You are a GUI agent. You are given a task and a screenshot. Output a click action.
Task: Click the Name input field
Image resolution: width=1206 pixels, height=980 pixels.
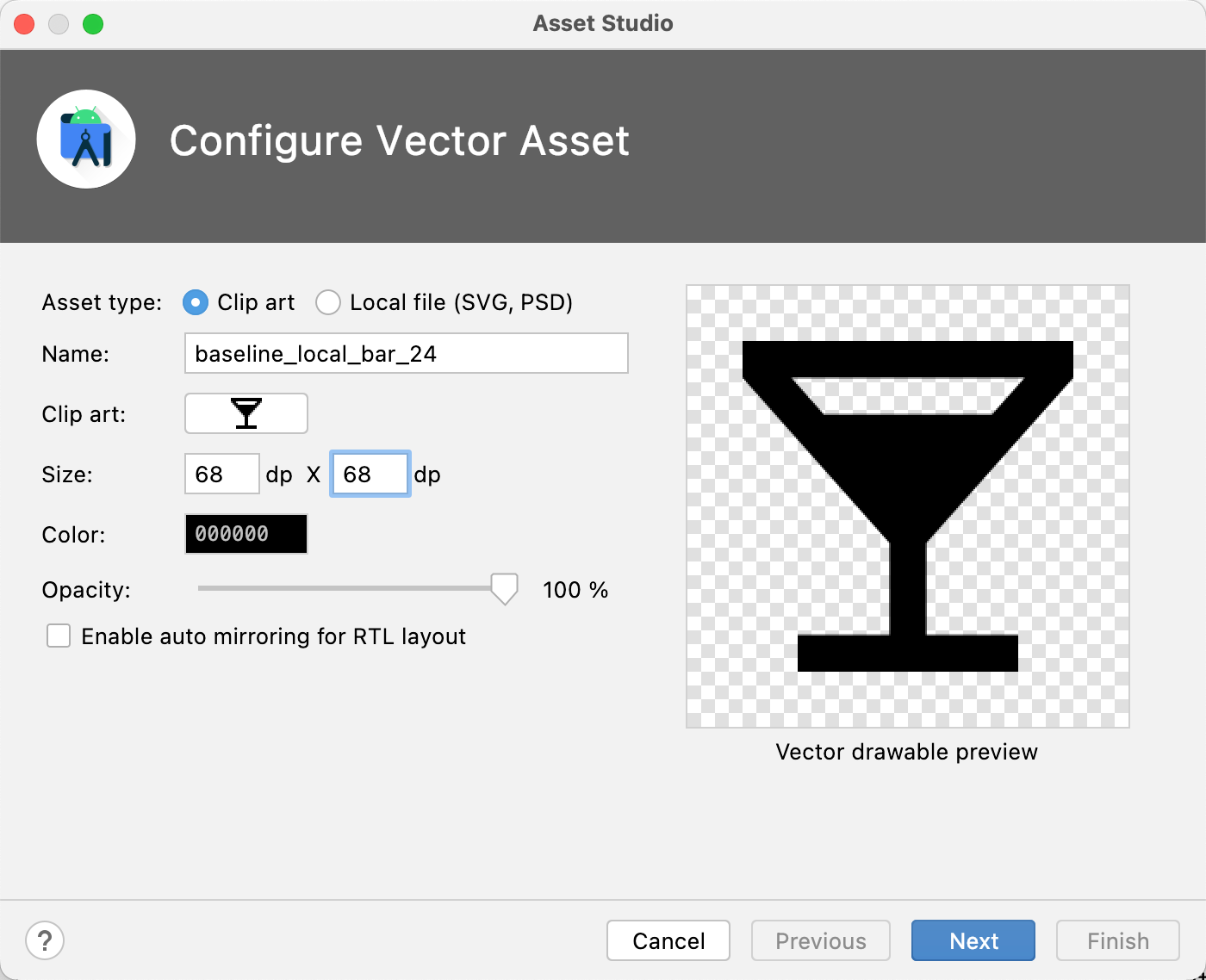tap(407, 353)
